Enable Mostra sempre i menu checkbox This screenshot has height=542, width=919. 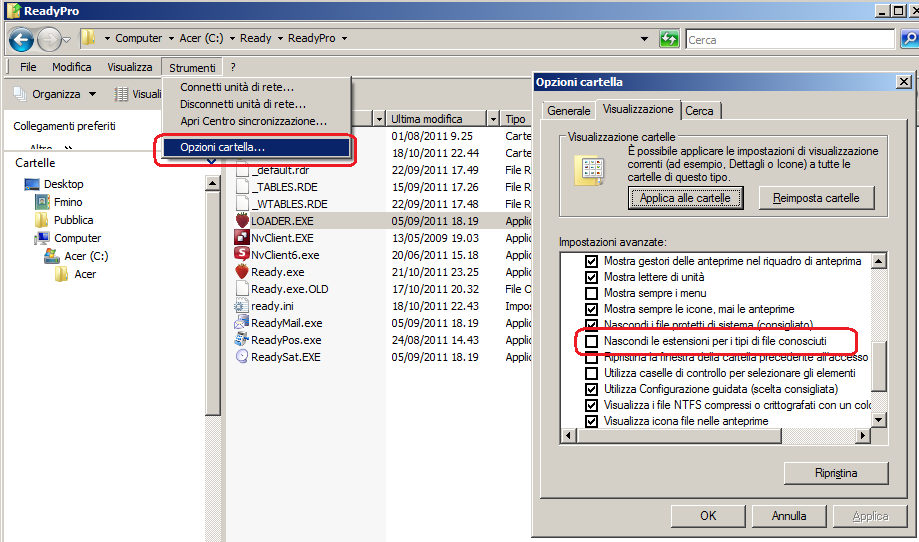(x=591, y=293)
